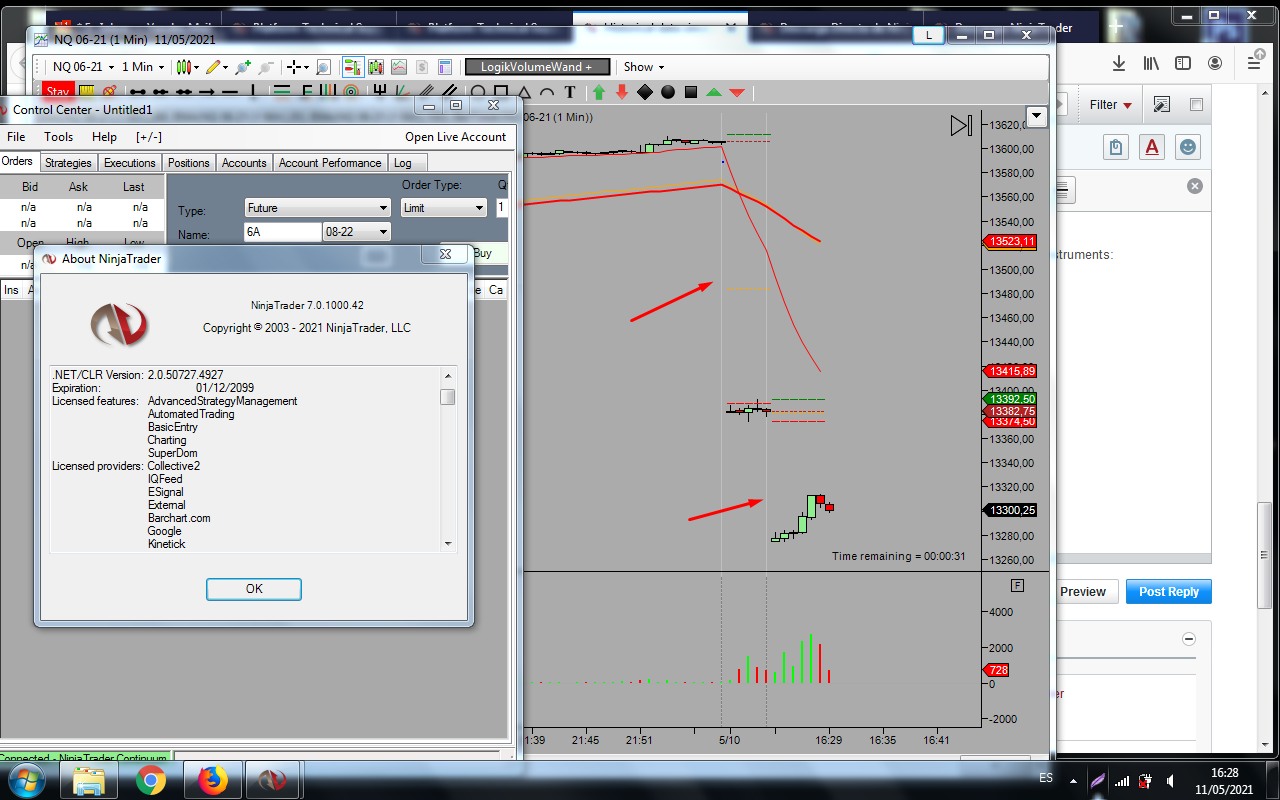Open the contract expiry dropdown showing 08-22
This screenshot has height=800, width=1280.
357,232
